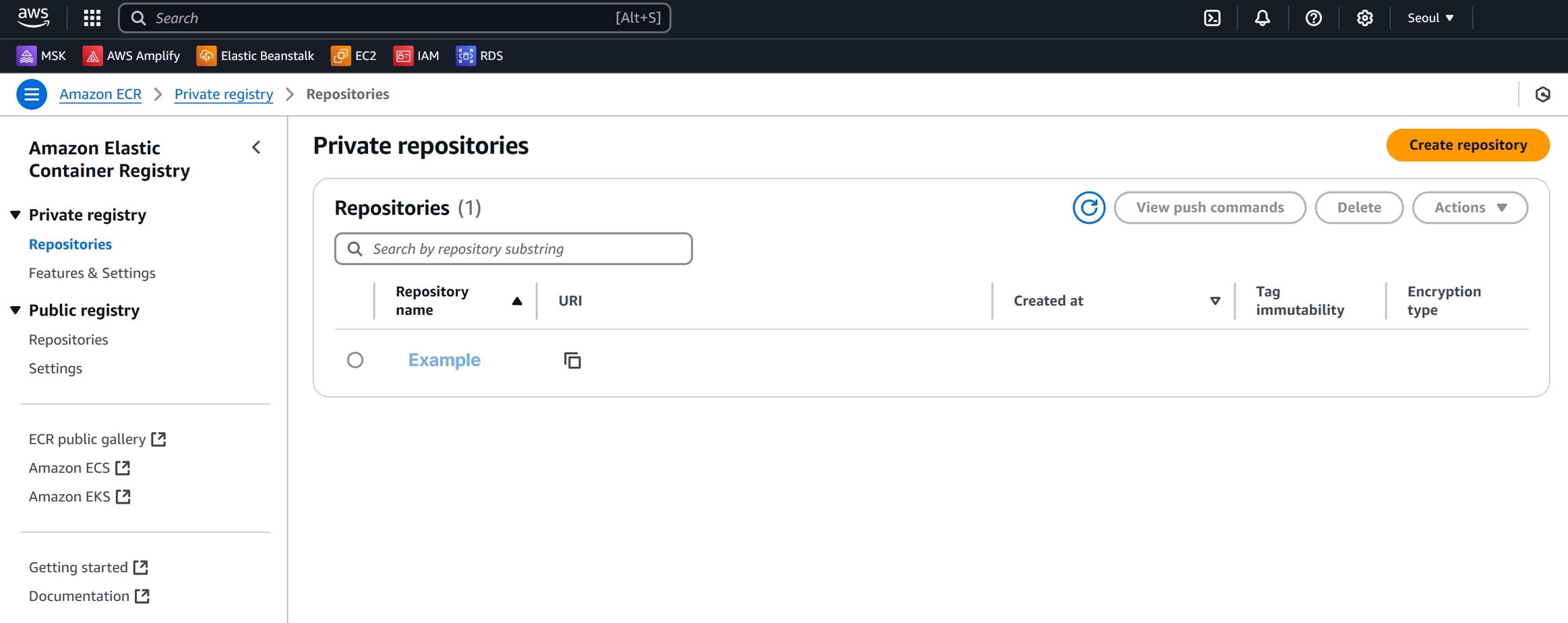Image resolution: width=1568 pixels, height=623 pixels.
Task: Open external link icon beside Amazon ECS
Action: click(123, 468)
